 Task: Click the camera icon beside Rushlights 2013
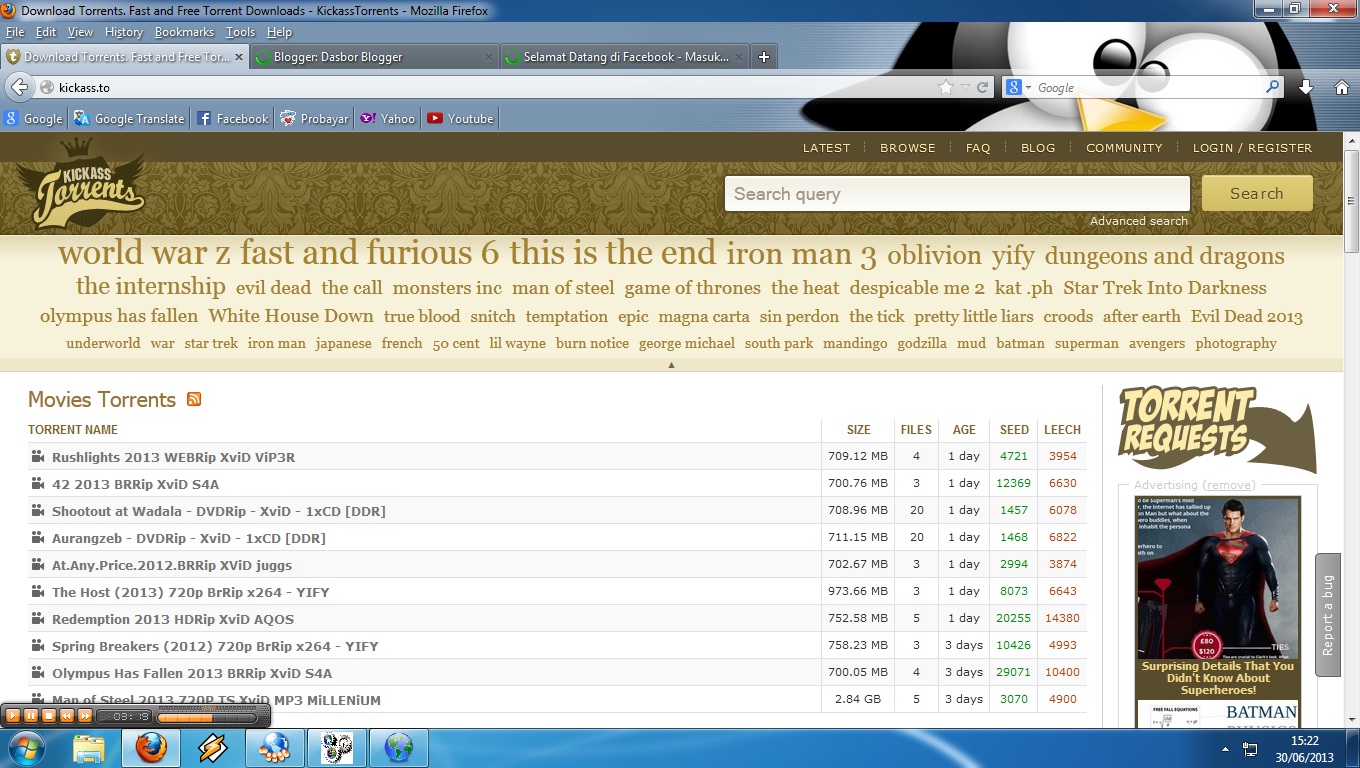point(38,456)
